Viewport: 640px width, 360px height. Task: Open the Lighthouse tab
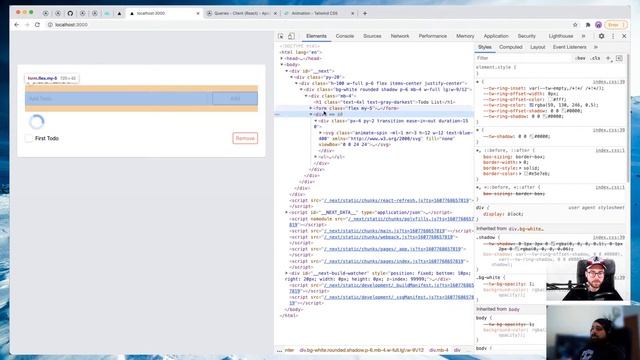pos(561,36)
